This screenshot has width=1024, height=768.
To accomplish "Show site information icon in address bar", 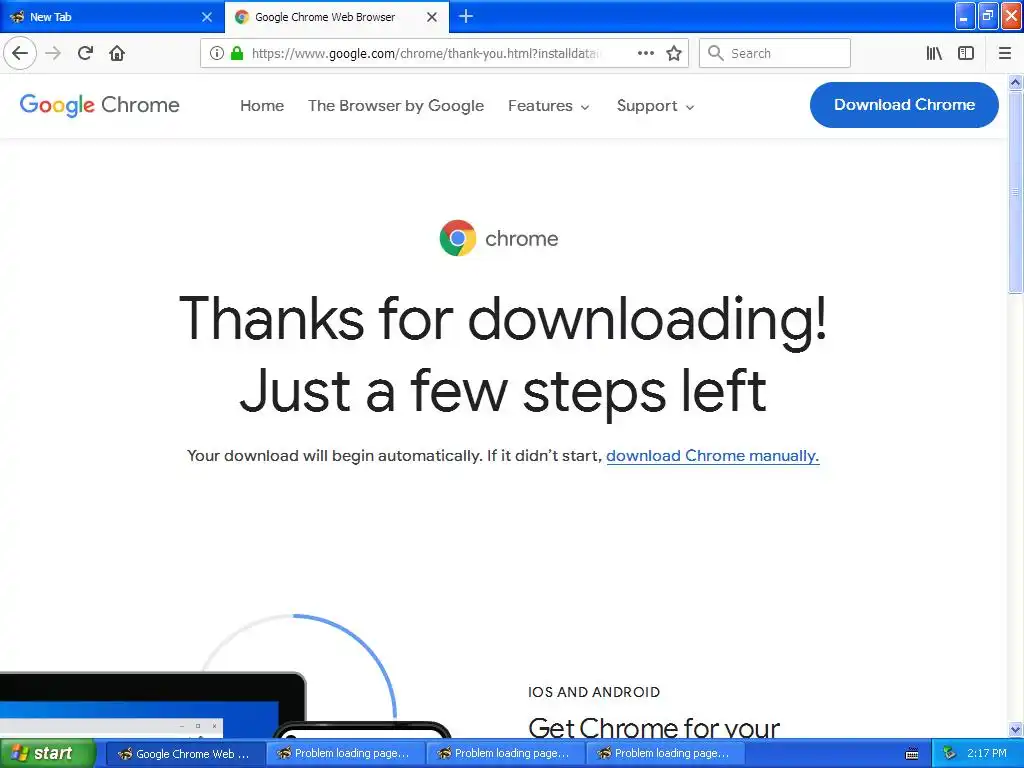I will [217, 53].
